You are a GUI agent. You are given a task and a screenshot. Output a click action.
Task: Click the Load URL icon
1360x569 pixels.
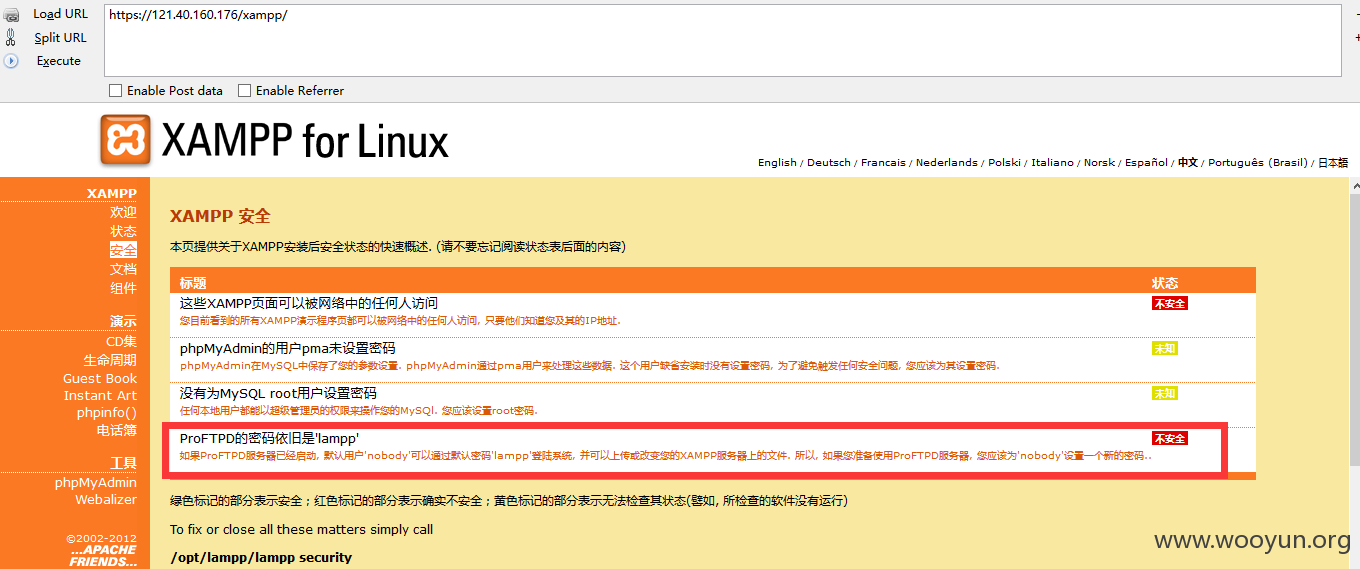tap(11, 14)
